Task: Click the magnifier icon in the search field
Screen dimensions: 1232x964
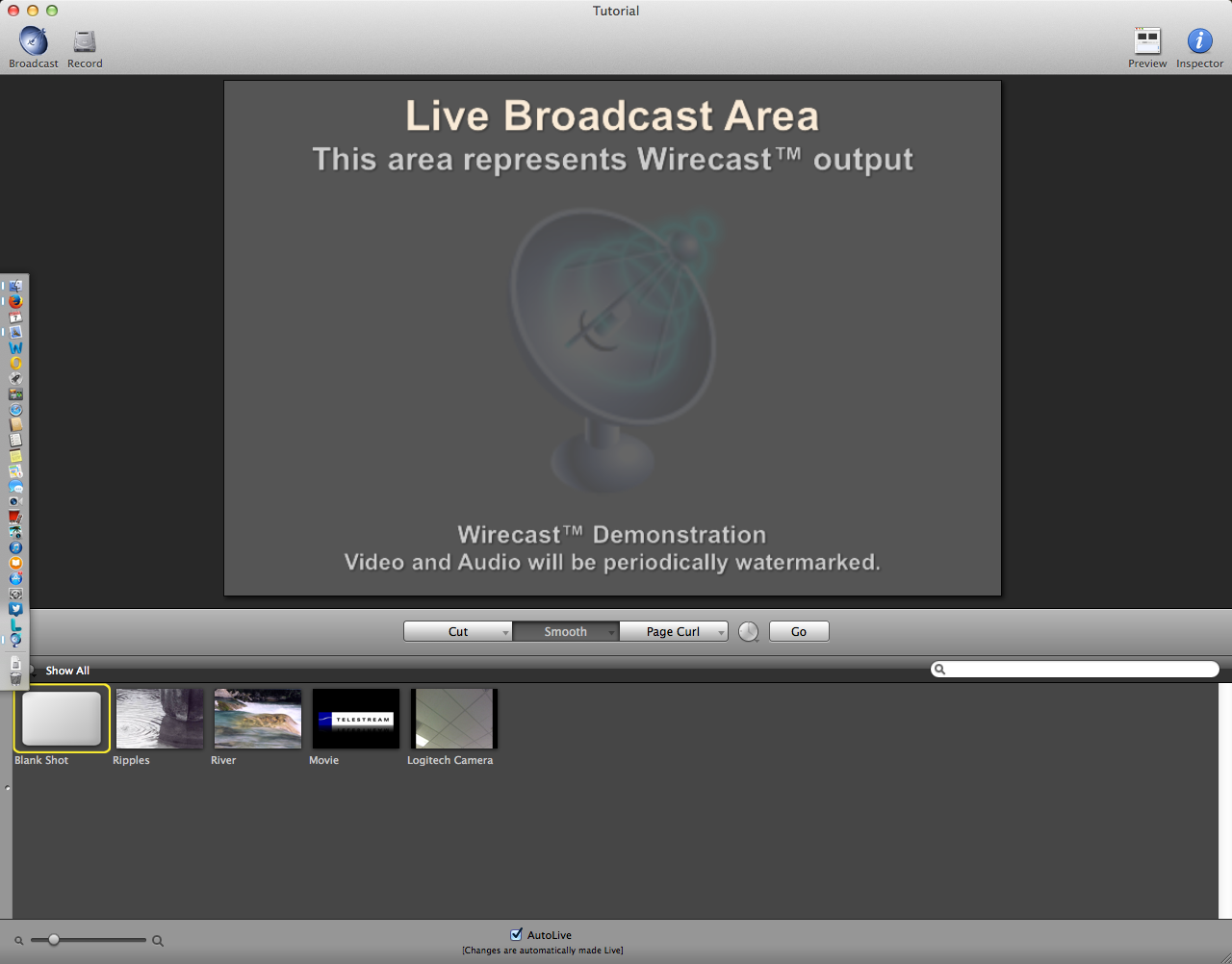Action: [939, 668]
